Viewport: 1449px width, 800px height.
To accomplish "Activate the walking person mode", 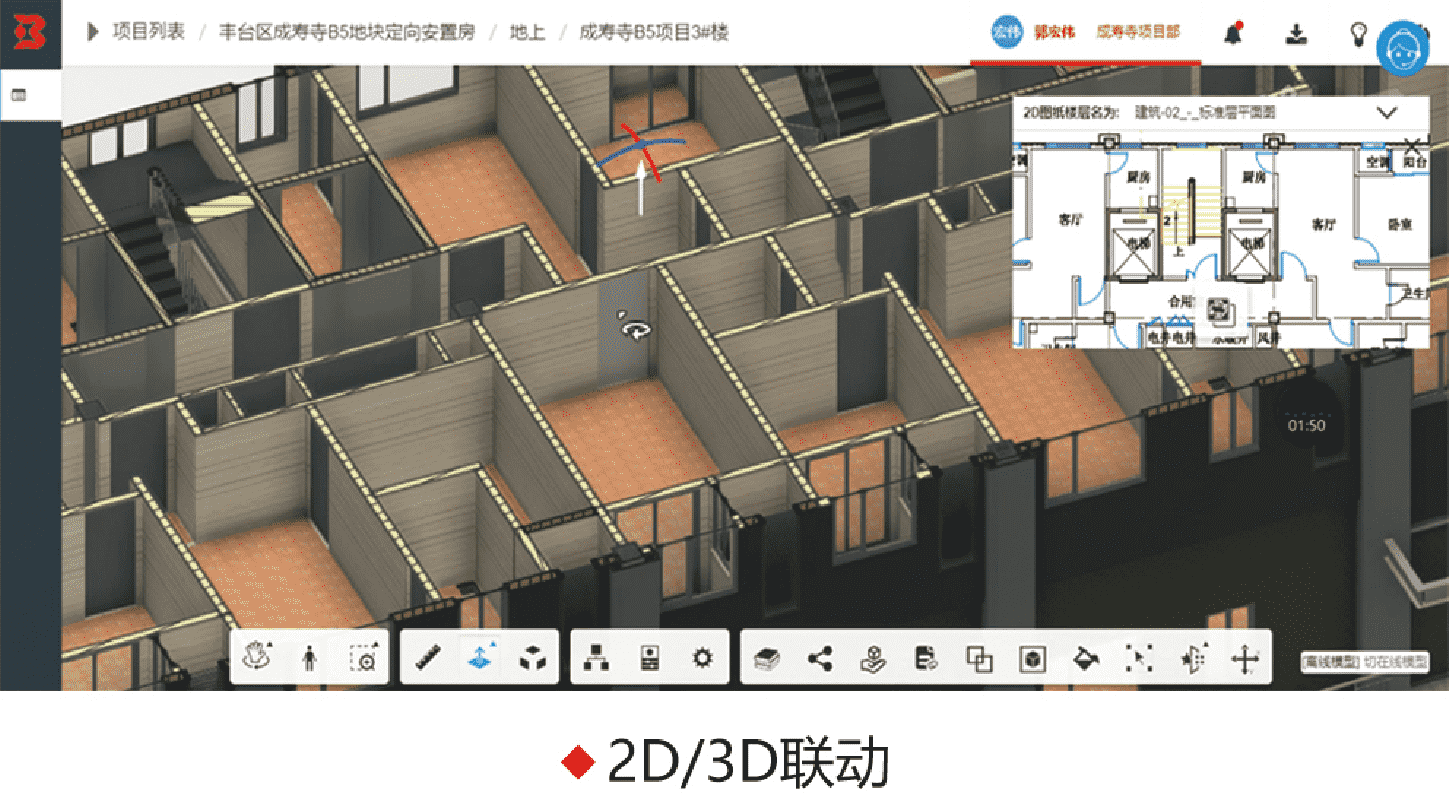I will pyautogui.click(x=310, y=658).
